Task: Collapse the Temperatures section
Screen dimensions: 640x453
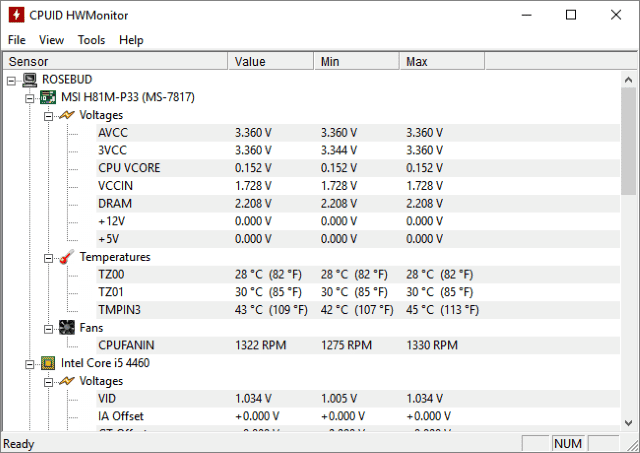Action: (49, 257)
